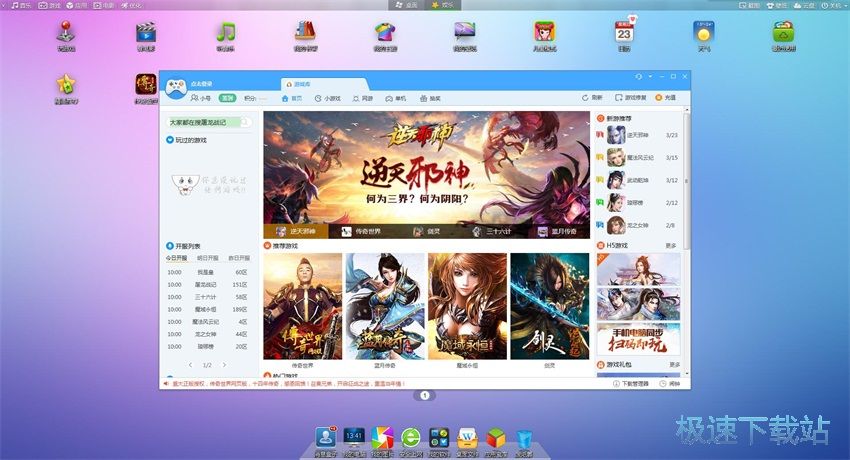Open the green software box desktop icon

click(783, 33)
